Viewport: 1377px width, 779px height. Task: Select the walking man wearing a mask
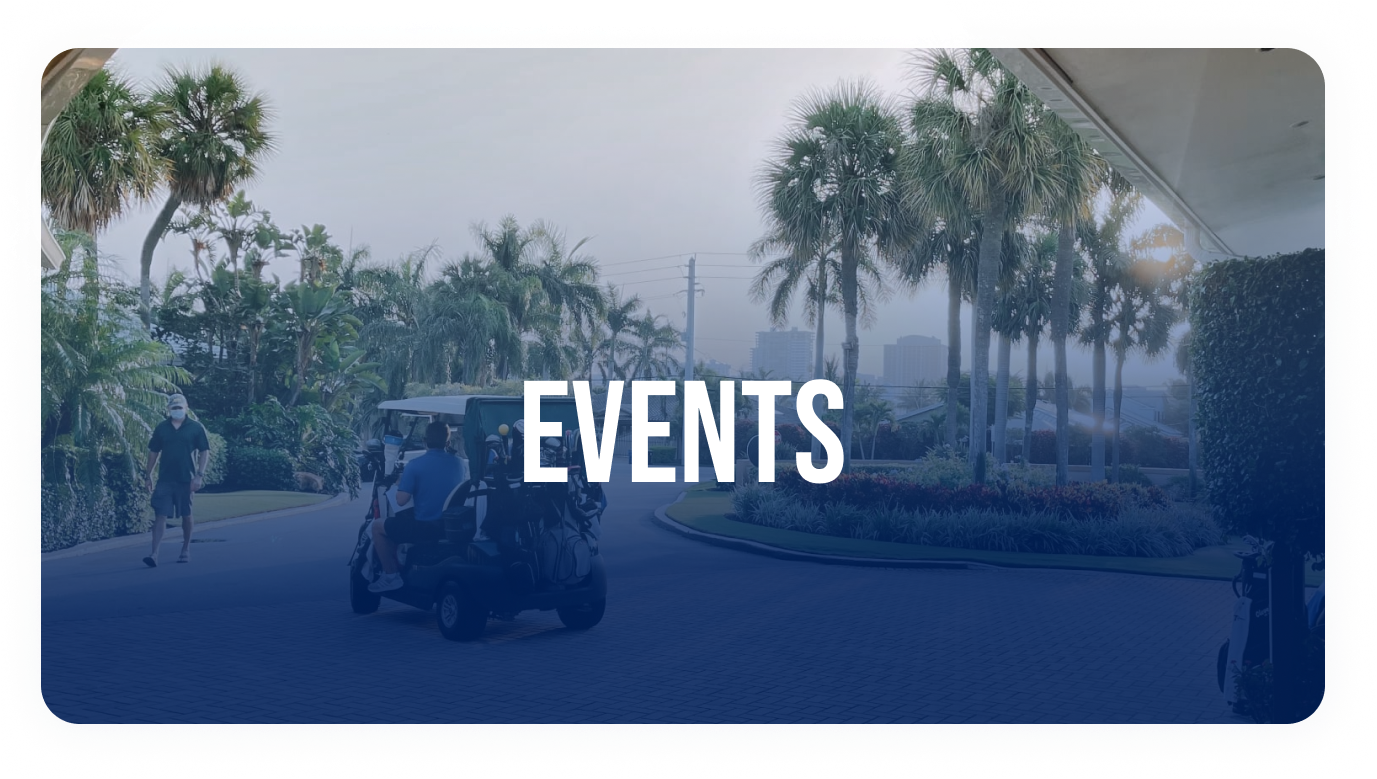(x=176, y=477)
